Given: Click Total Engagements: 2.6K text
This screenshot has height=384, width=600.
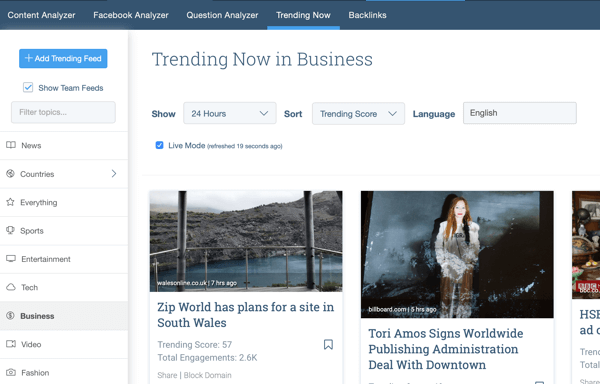Looking at the screenshot, I should point(207,358).
